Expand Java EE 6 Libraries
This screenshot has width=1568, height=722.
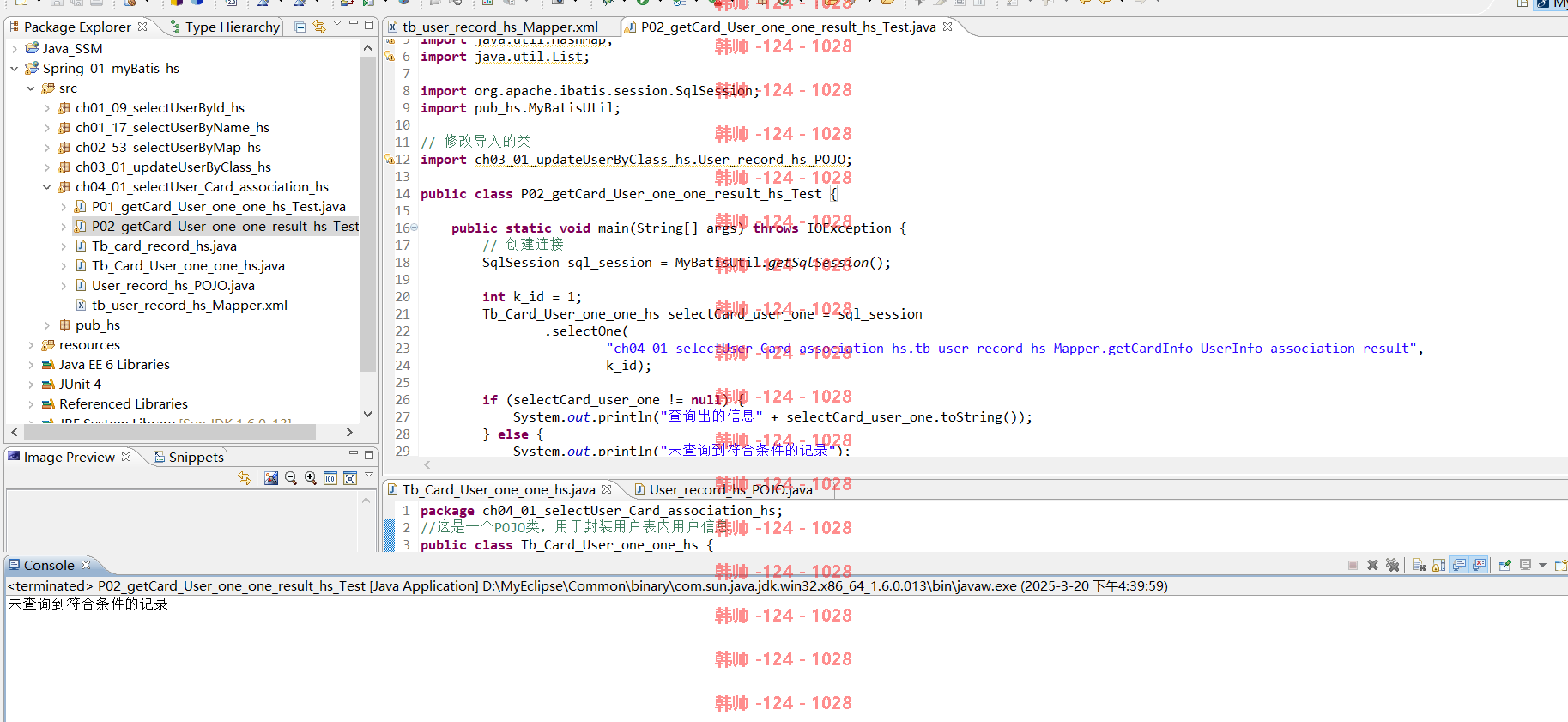31,365
